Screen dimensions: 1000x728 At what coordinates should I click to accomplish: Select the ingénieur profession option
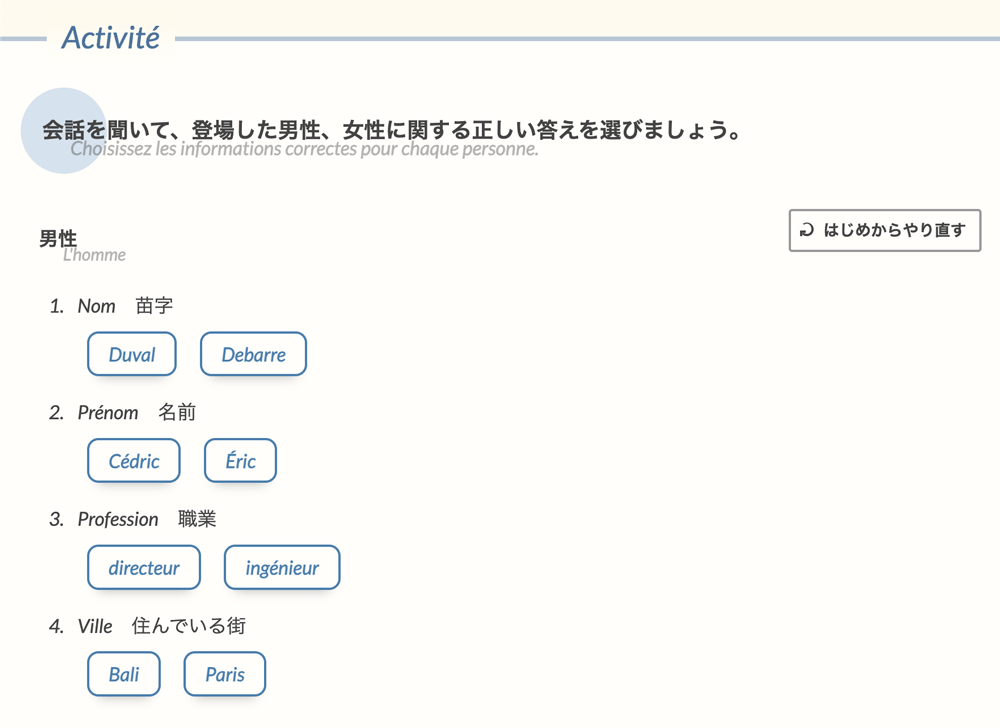[282, 568]
